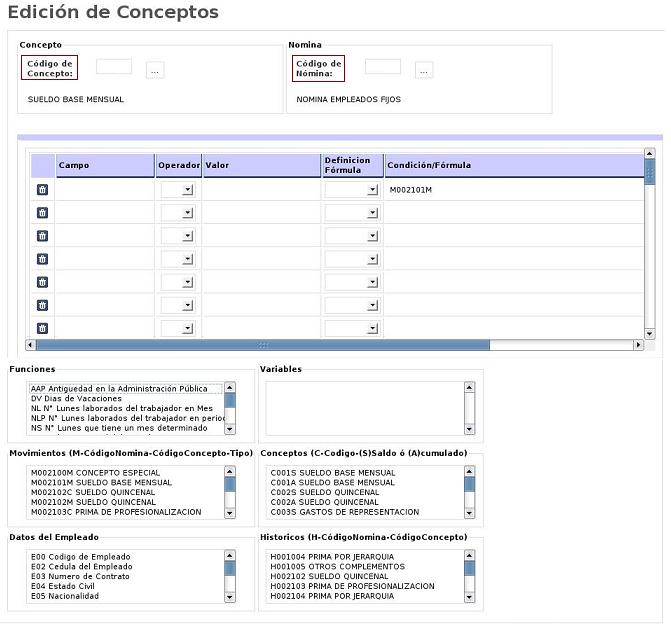Open the Código de Concepto lookup button

click(155, 70)
